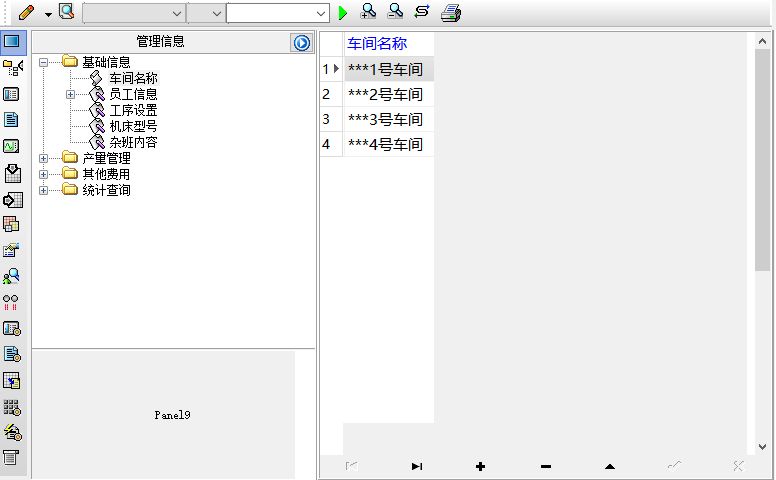Open the third white combo box
Viewport: 776px width, 480px height.
coord(278,13)
